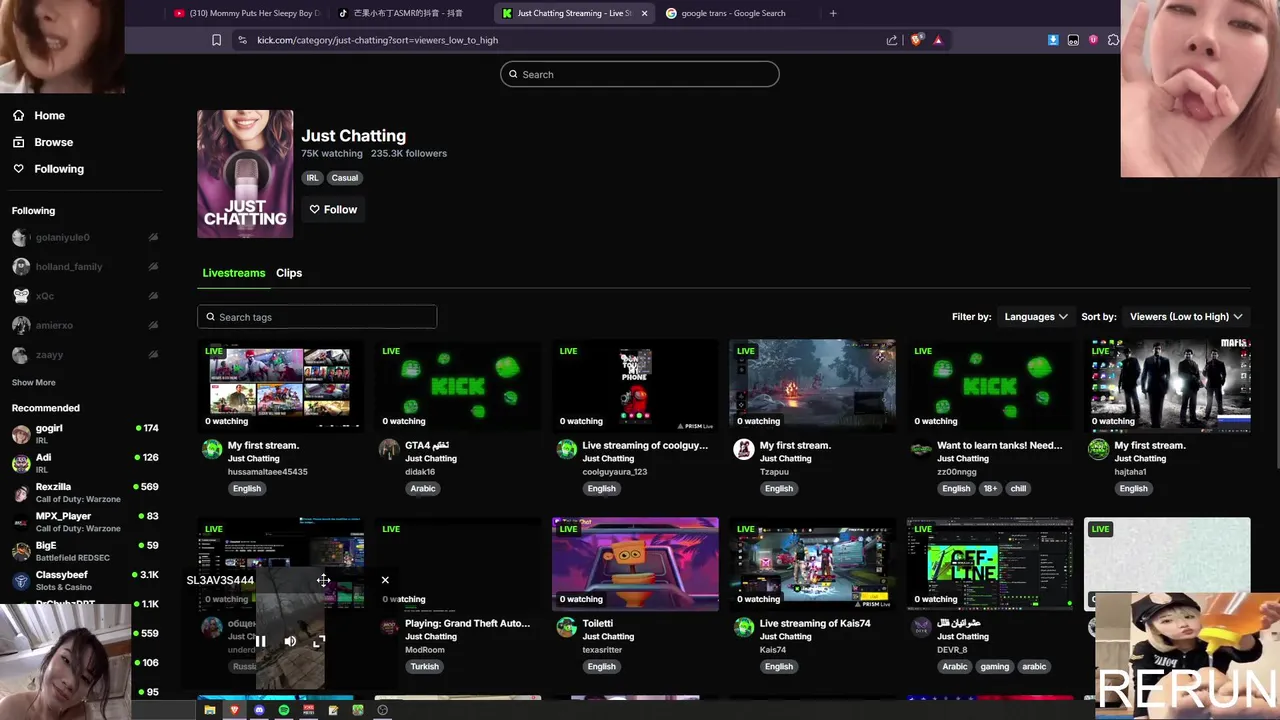This screenshot has width=1280, height=720.
Task: Open the Languages filter dropdown
Action: coord(1036,317)
